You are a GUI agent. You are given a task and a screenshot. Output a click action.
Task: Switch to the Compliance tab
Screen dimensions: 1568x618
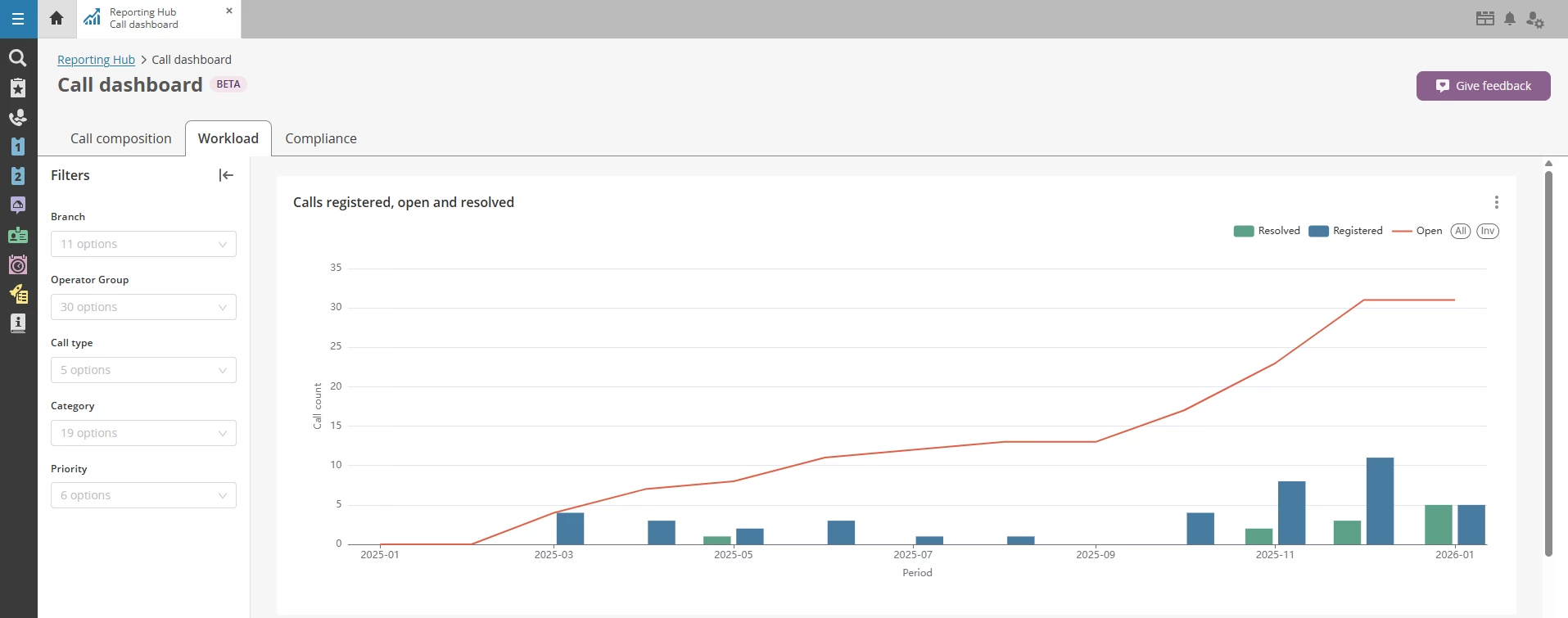click(321, 138)
